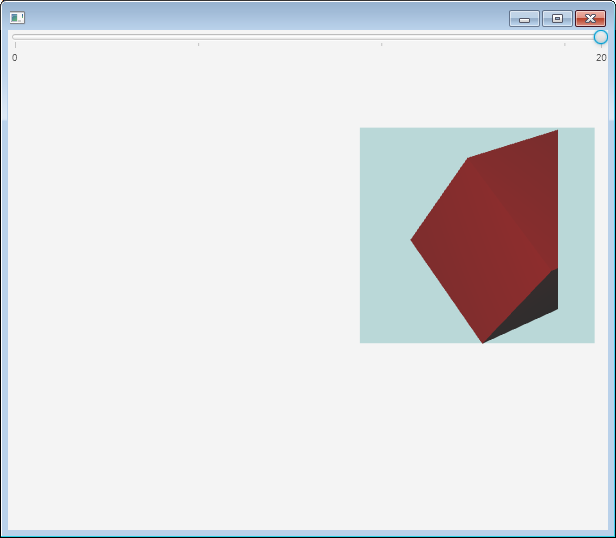This screenshot has height=538, width=616.
Task: Click the slider track near its midpoint
Action: pos(307,37)
